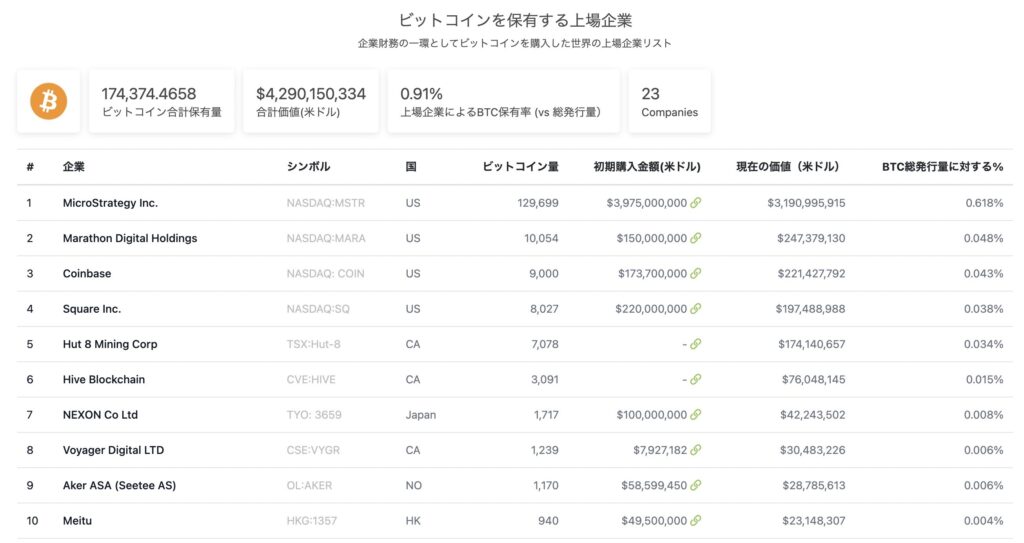This screenshot has height=543, width=1024.
Task: Select Coinbase company name
Action: (x=87, y=274)
